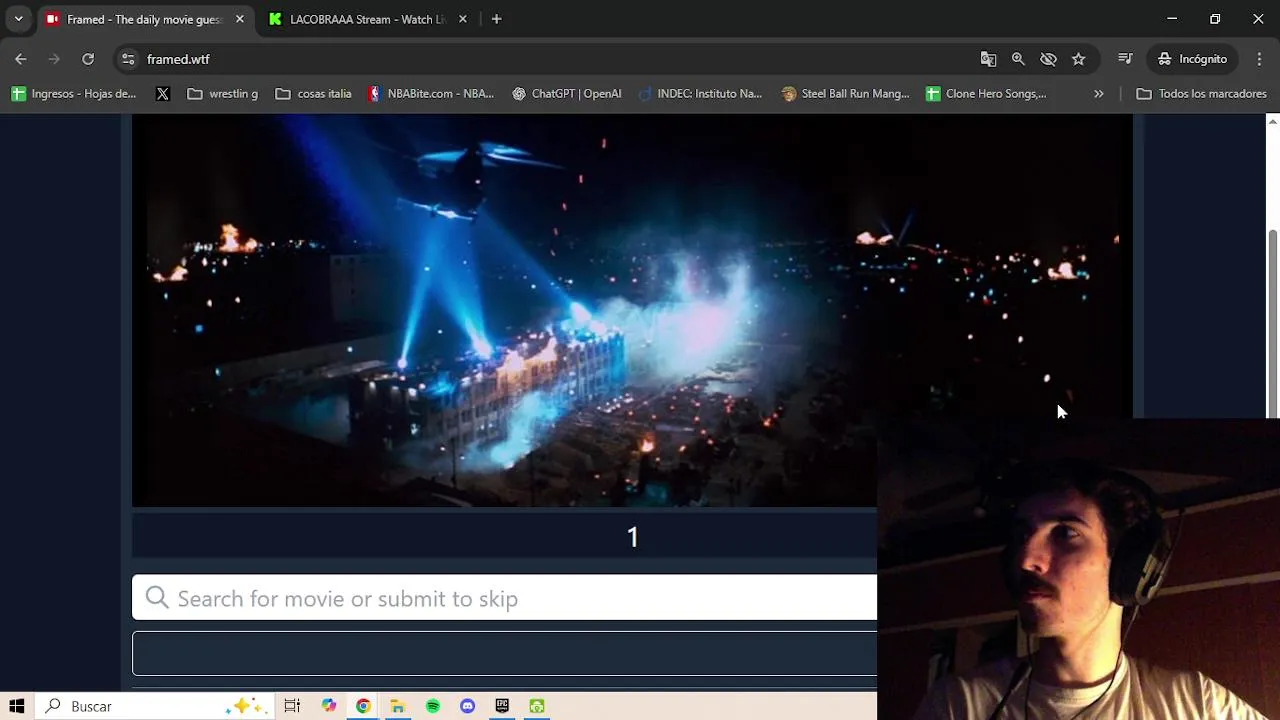Show the hidden bookmarks chevron

click(x=1099, y=94)
